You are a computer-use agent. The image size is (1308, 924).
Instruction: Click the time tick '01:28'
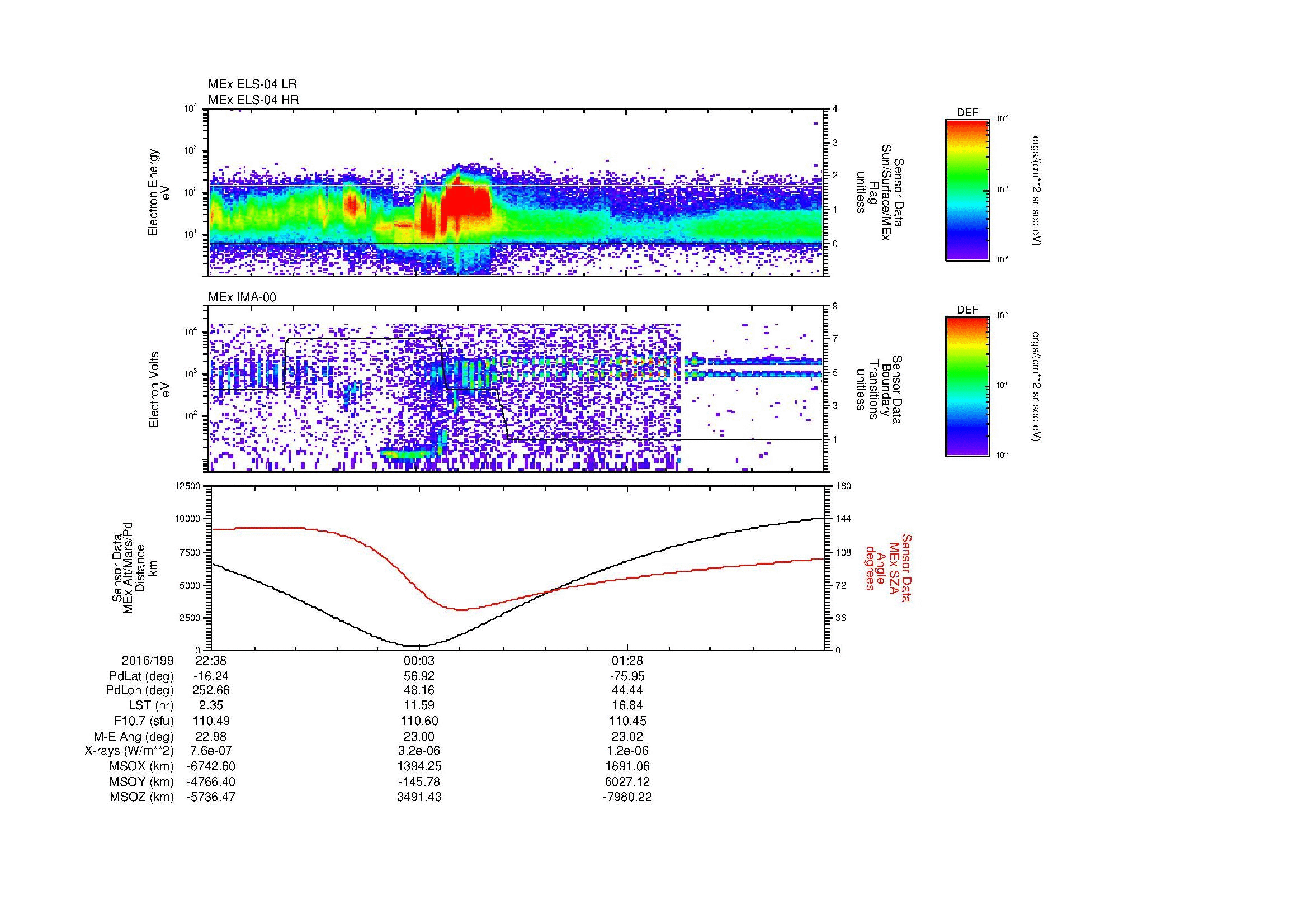[x=627, y=660]
